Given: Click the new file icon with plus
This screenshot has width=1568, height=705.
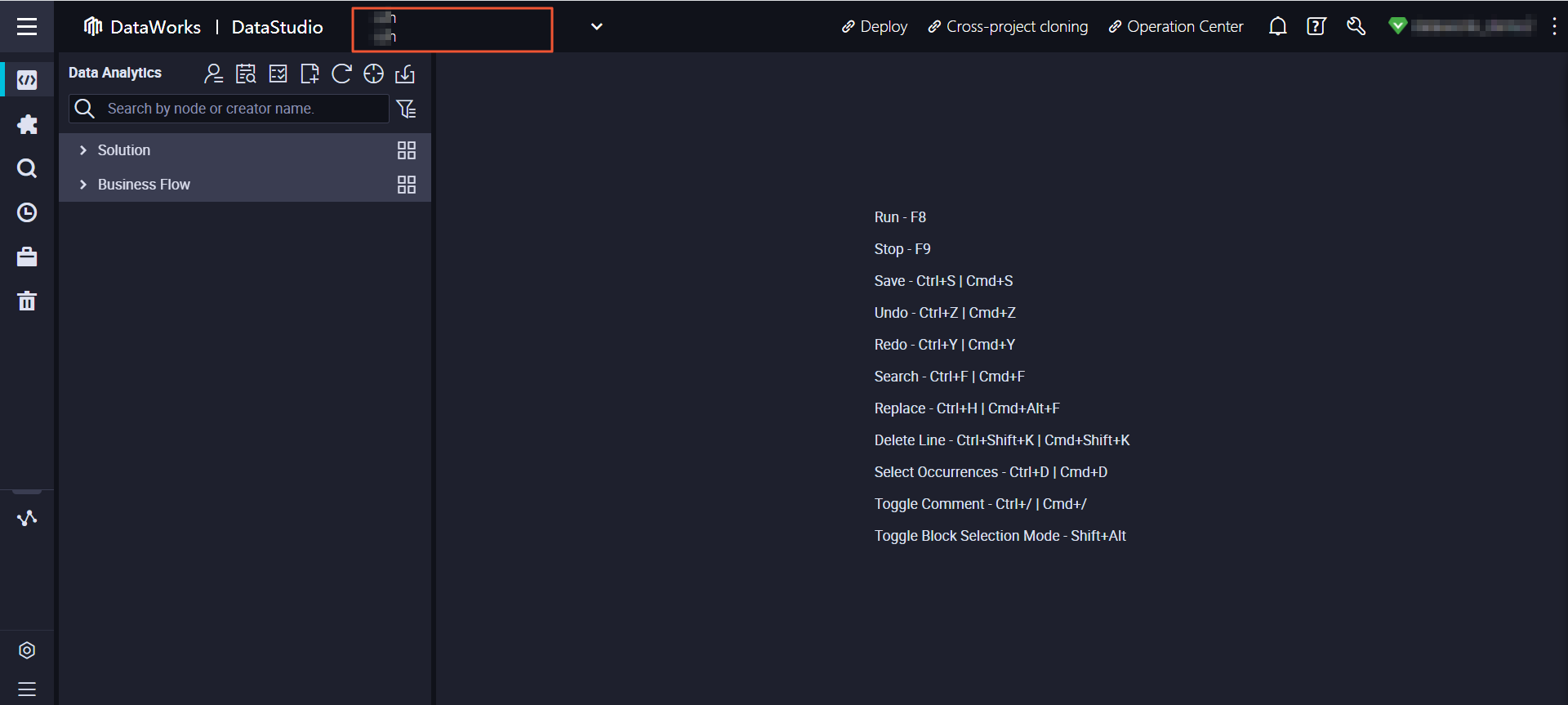Looking at the screenshot, I should coord(310,74).
